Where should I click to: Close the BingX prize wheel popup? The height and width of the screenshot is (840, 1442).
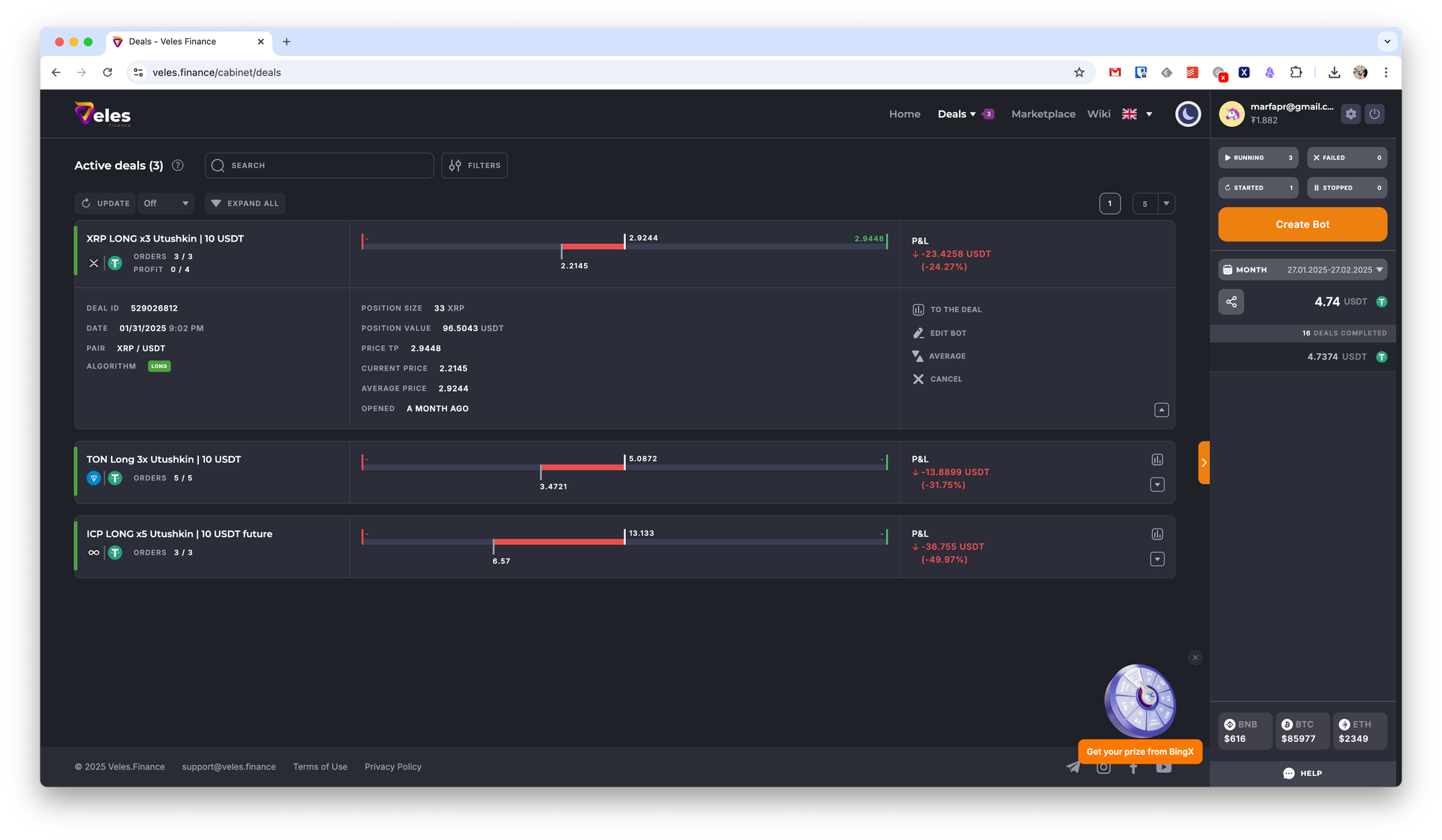pos(1195,658)
